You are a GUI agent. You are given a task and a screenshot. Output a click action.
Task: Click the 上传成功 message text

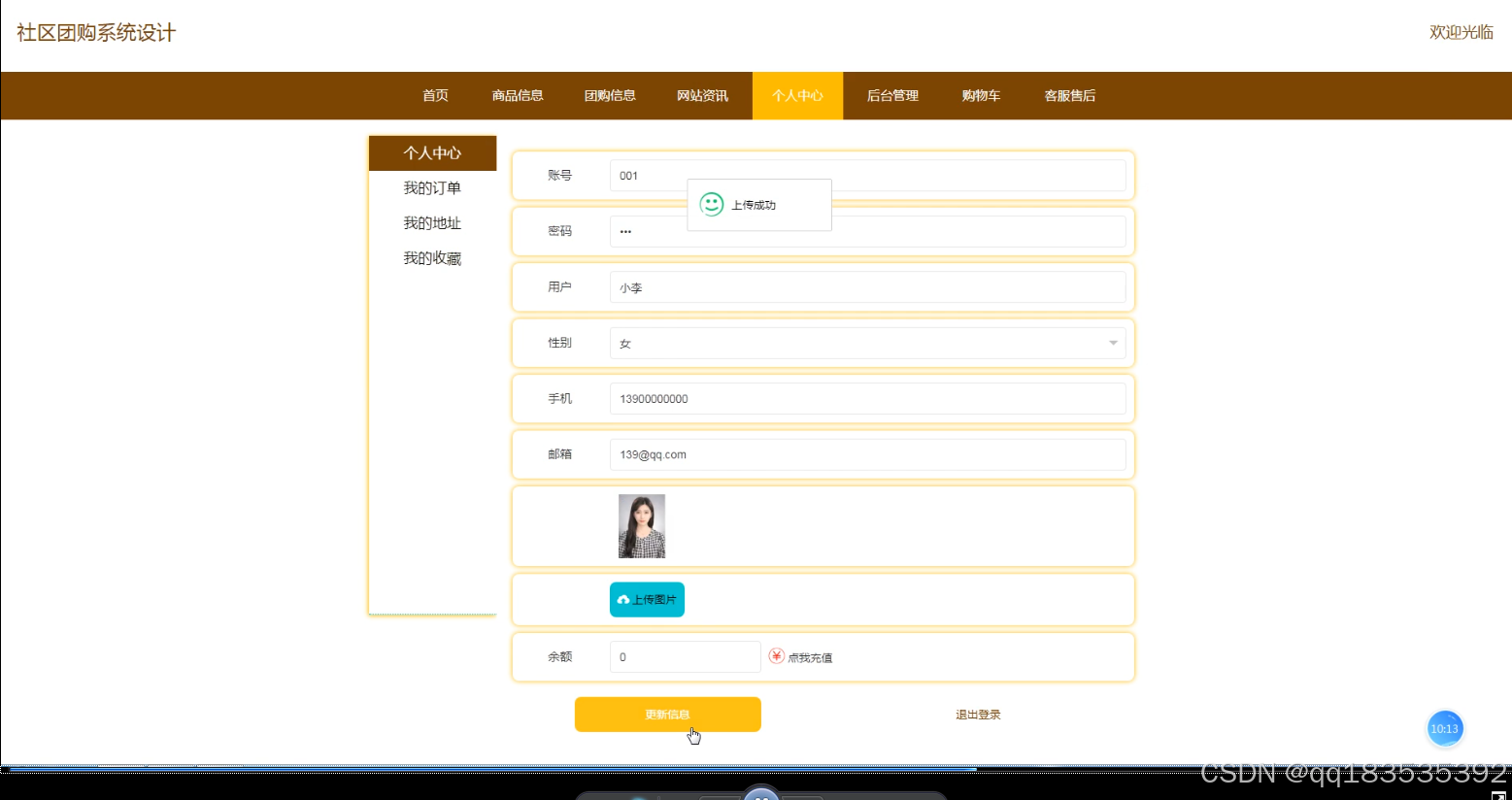click(754, 205)
